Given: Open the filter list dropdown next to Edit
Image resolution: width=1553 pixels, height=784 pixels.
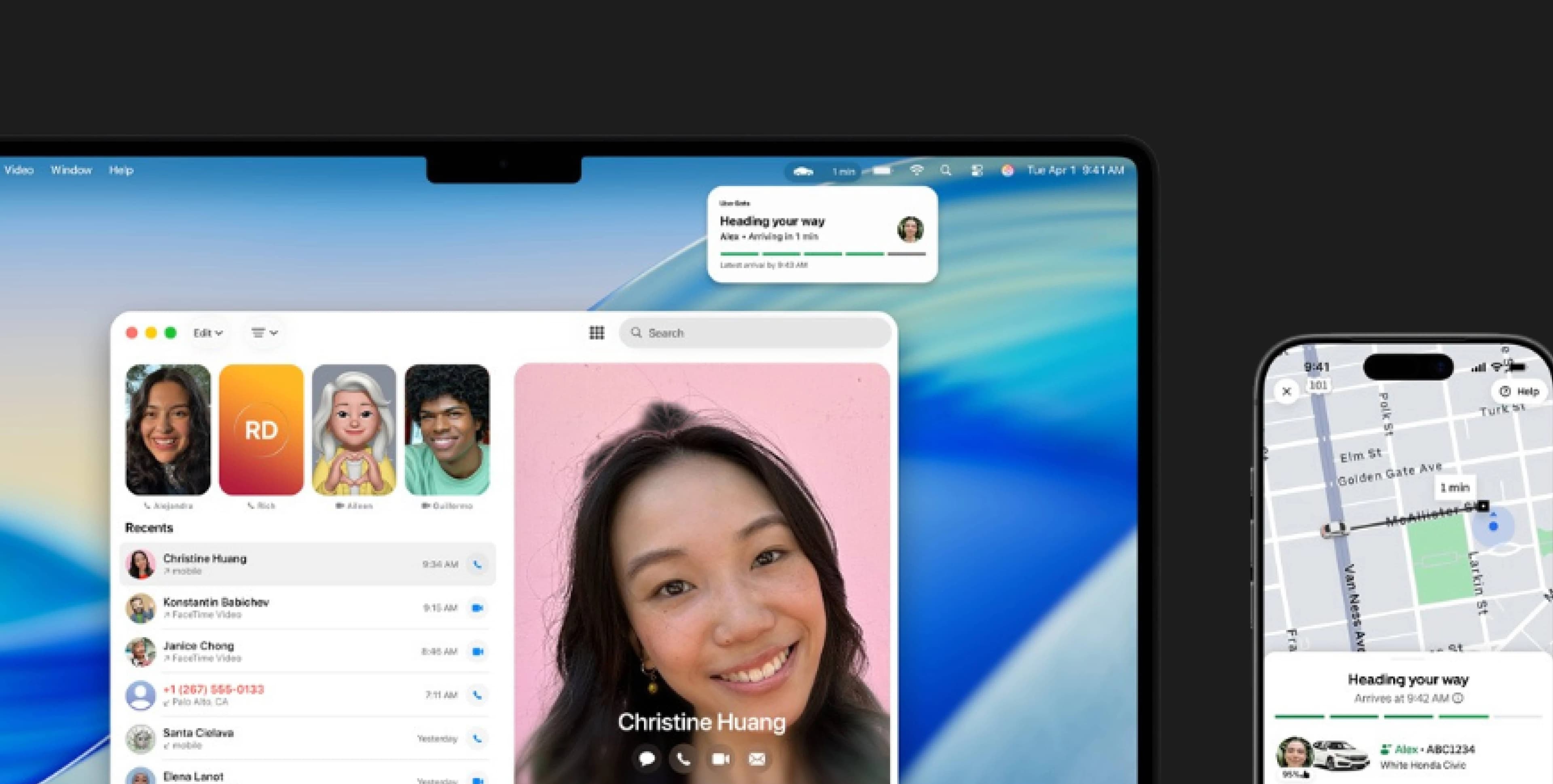Looking at the screenshot, I should [x=264, y=333].
